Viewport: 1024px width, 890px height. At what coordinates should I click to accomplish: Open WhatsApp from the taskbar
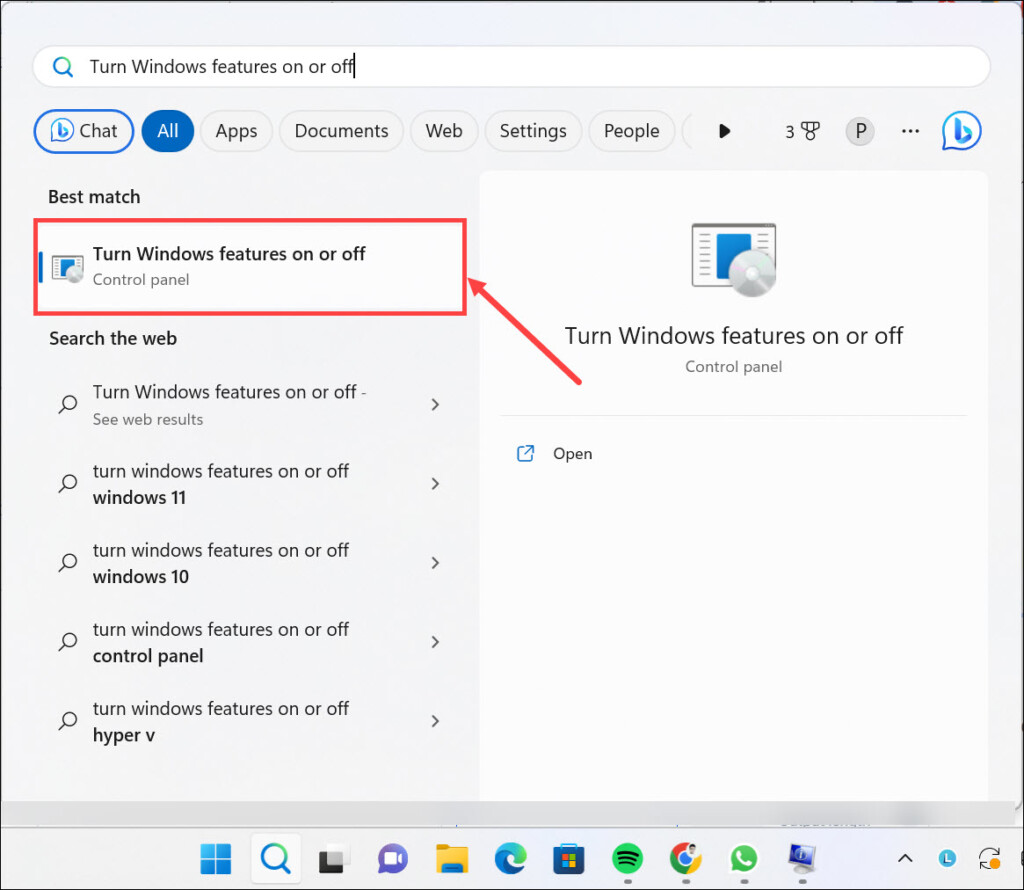tap(743, 858)
